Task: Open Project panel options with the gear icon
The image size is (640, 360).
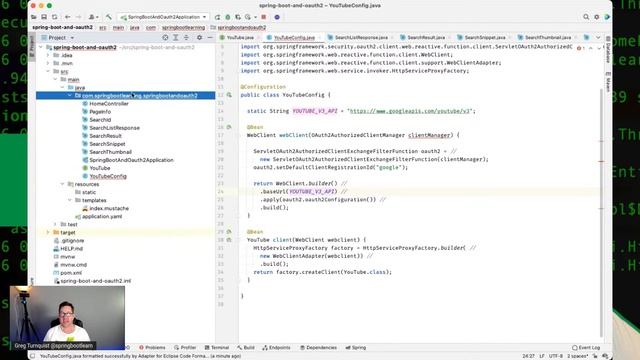Action: pos(199,38)
